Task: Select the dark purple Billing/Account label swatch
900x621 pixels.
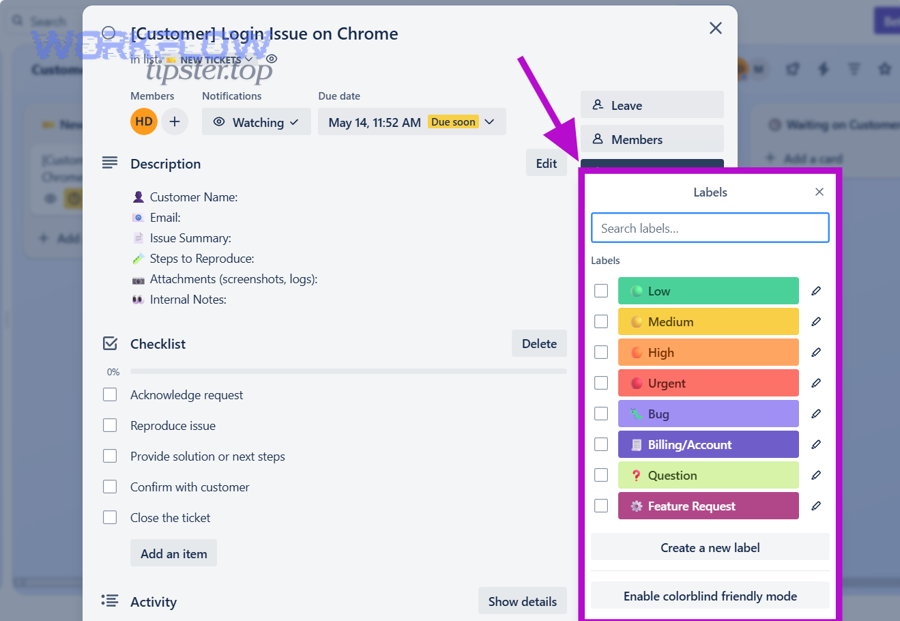Action: [708, 444]
